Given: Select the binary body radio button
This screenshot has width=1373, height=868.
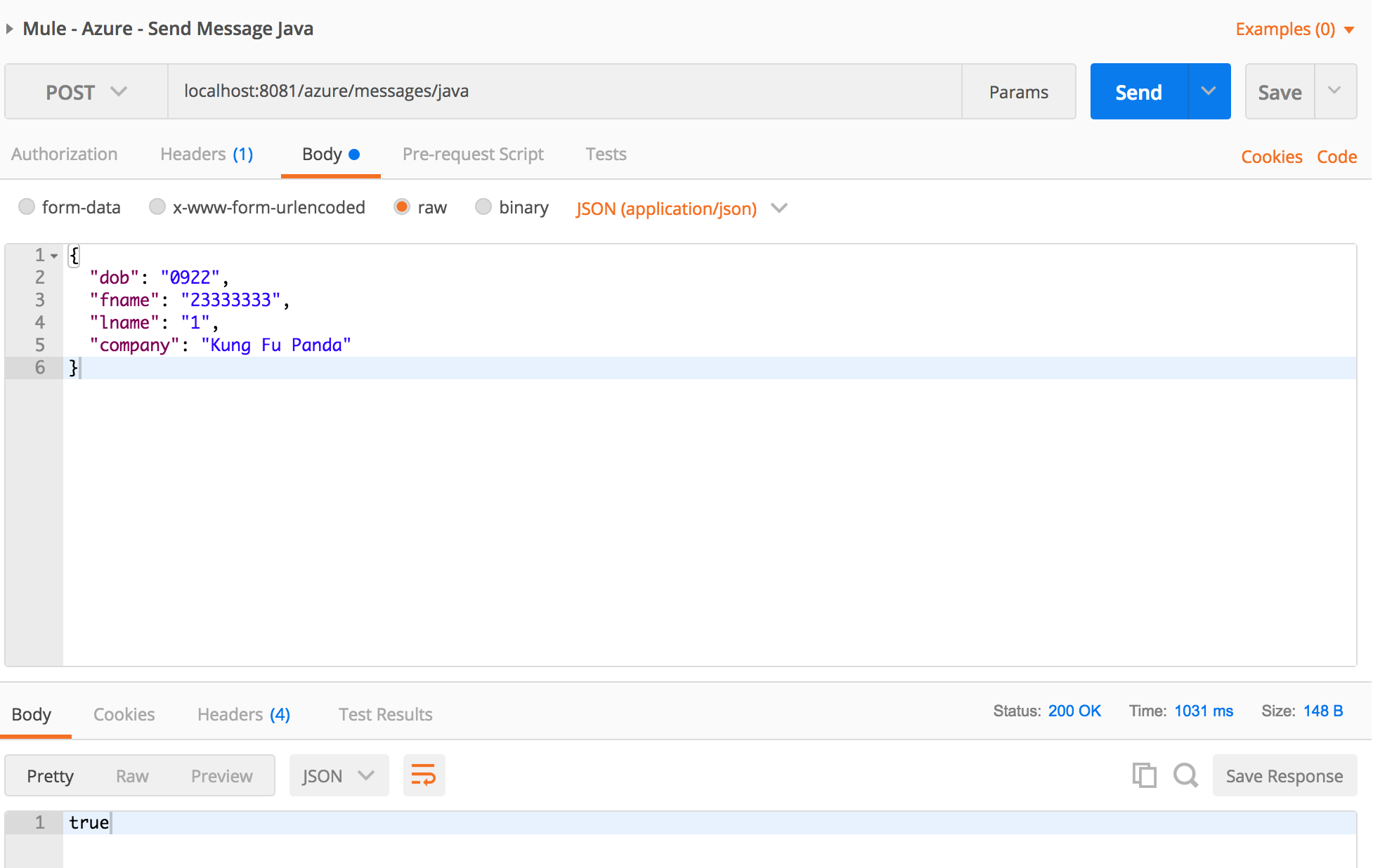Looking at the screenshot, I should click(x=483, y=206).
